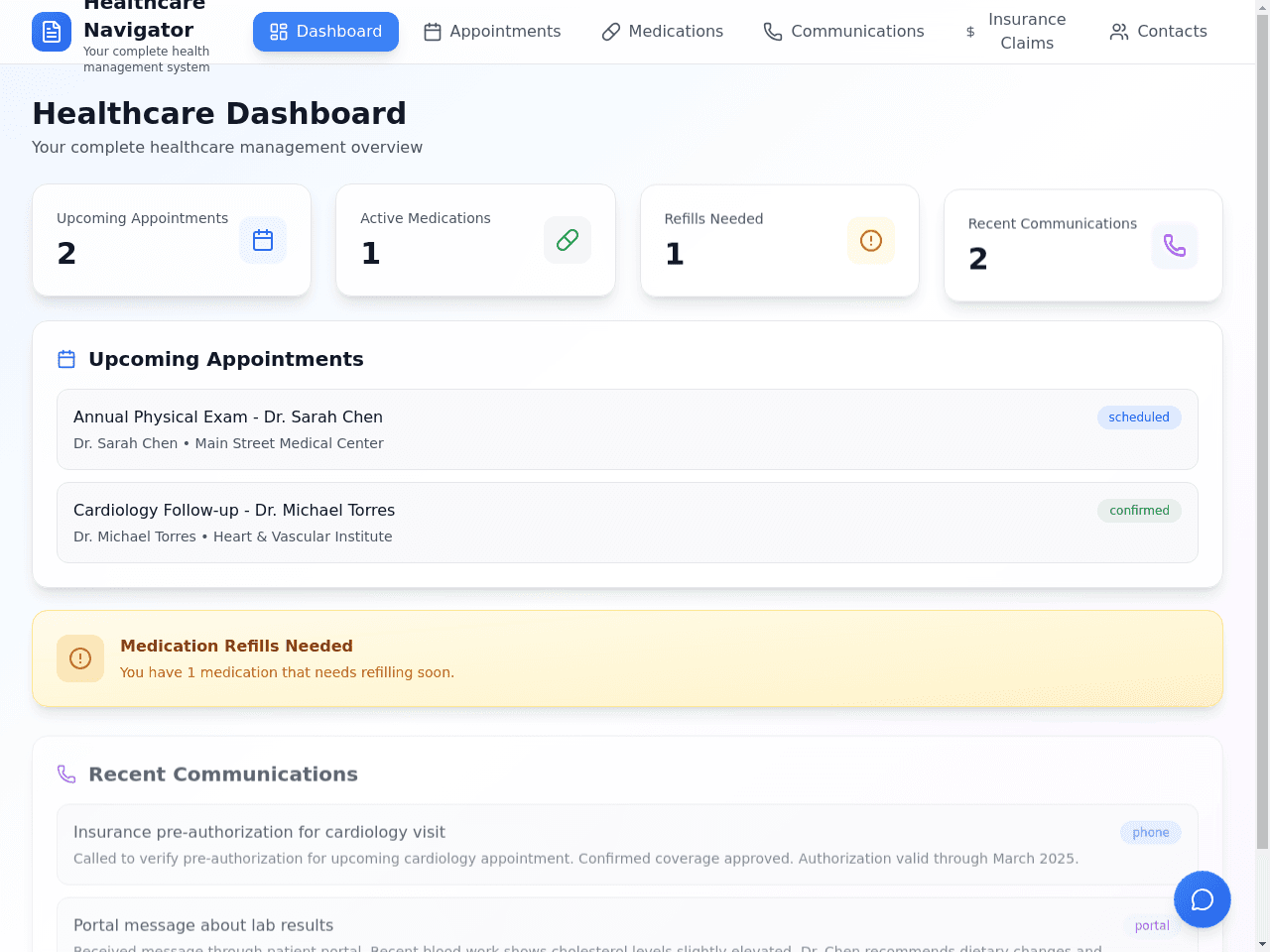Click the confirmed status badge

tap(1139, 511)
